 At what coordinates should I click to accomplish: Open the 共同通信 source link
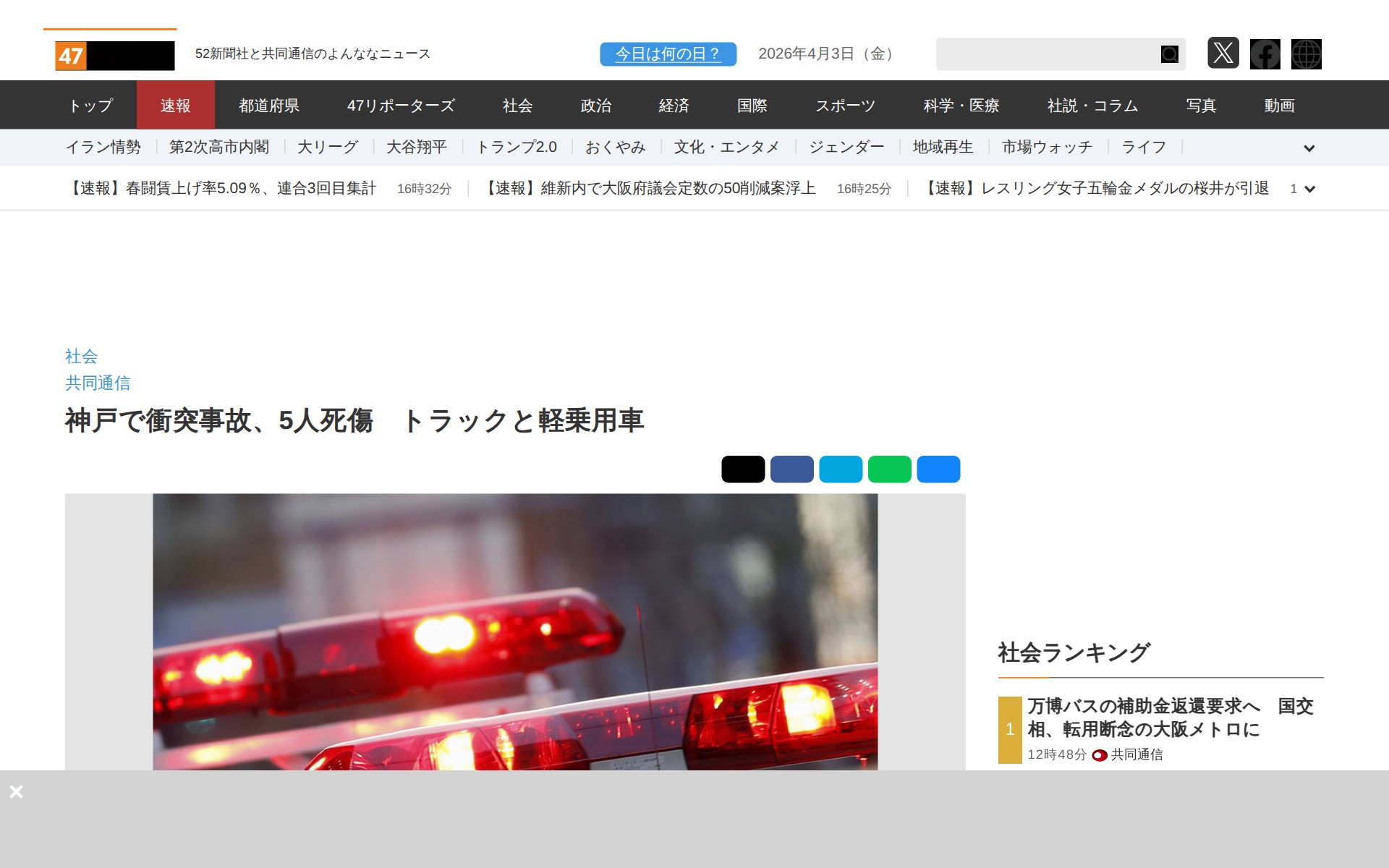click(98, 383)
